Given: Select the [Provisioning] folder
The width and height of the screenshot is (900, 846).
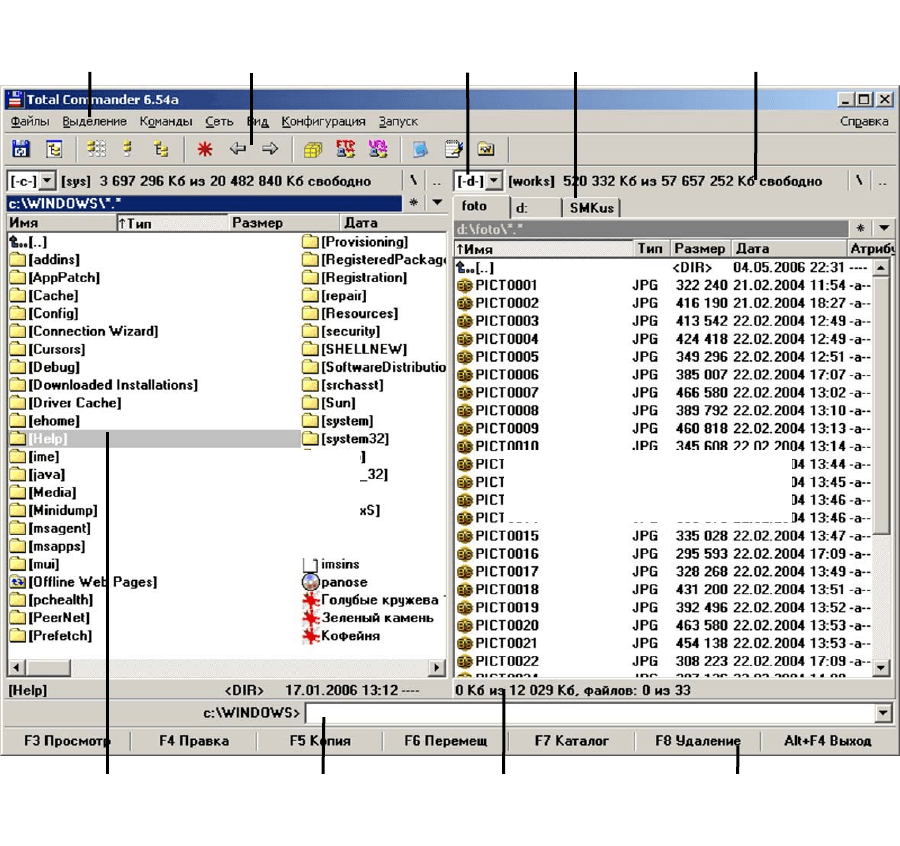Looking at the screenshot, I should pyautogui.click(x=355, y=242).
